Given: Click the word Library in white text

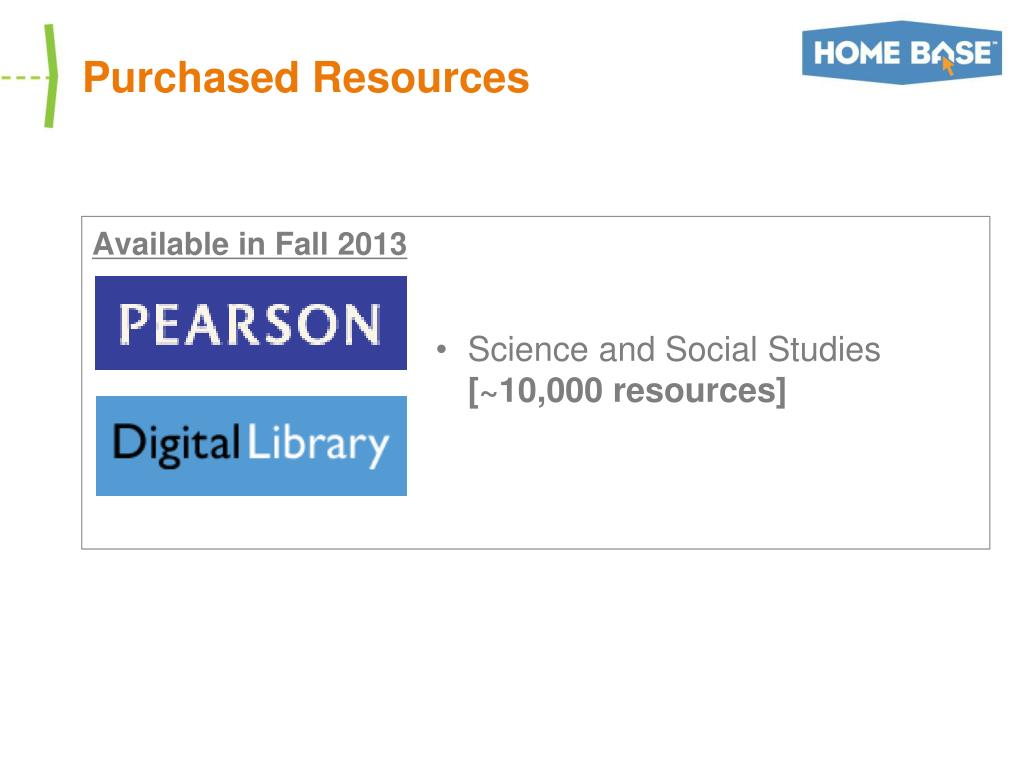Looking at the screenshot, I should (318, 444).
